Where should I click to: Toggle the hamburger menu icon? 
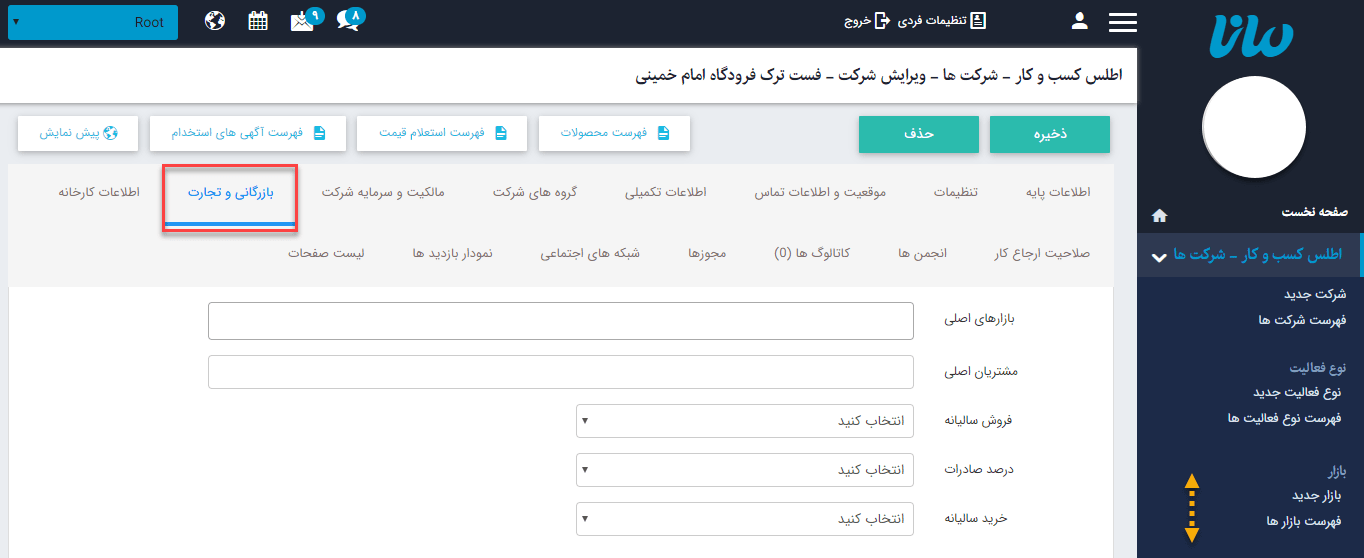click(1123, 22)
